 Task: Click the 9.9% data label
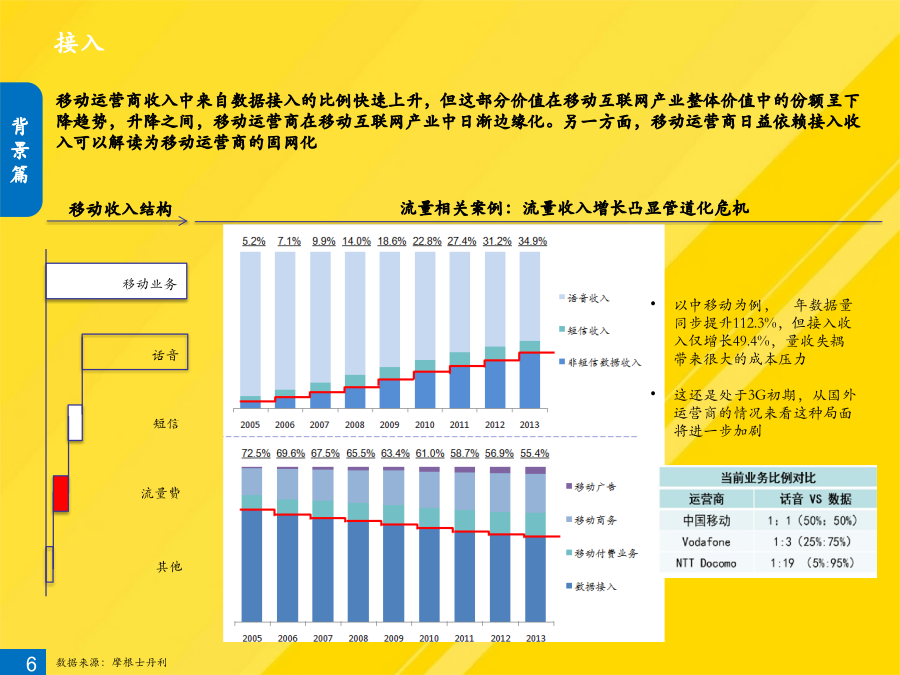point(324,241)
